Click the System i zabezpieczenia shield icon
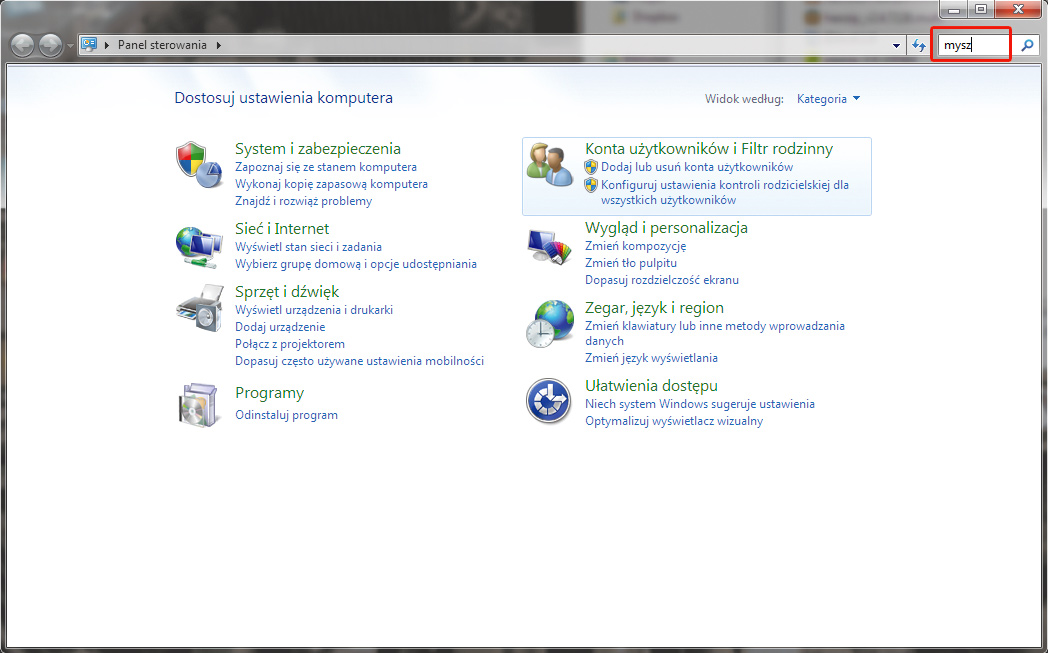The height and width of the screenshot is (653, 1048). coord(198,164)
